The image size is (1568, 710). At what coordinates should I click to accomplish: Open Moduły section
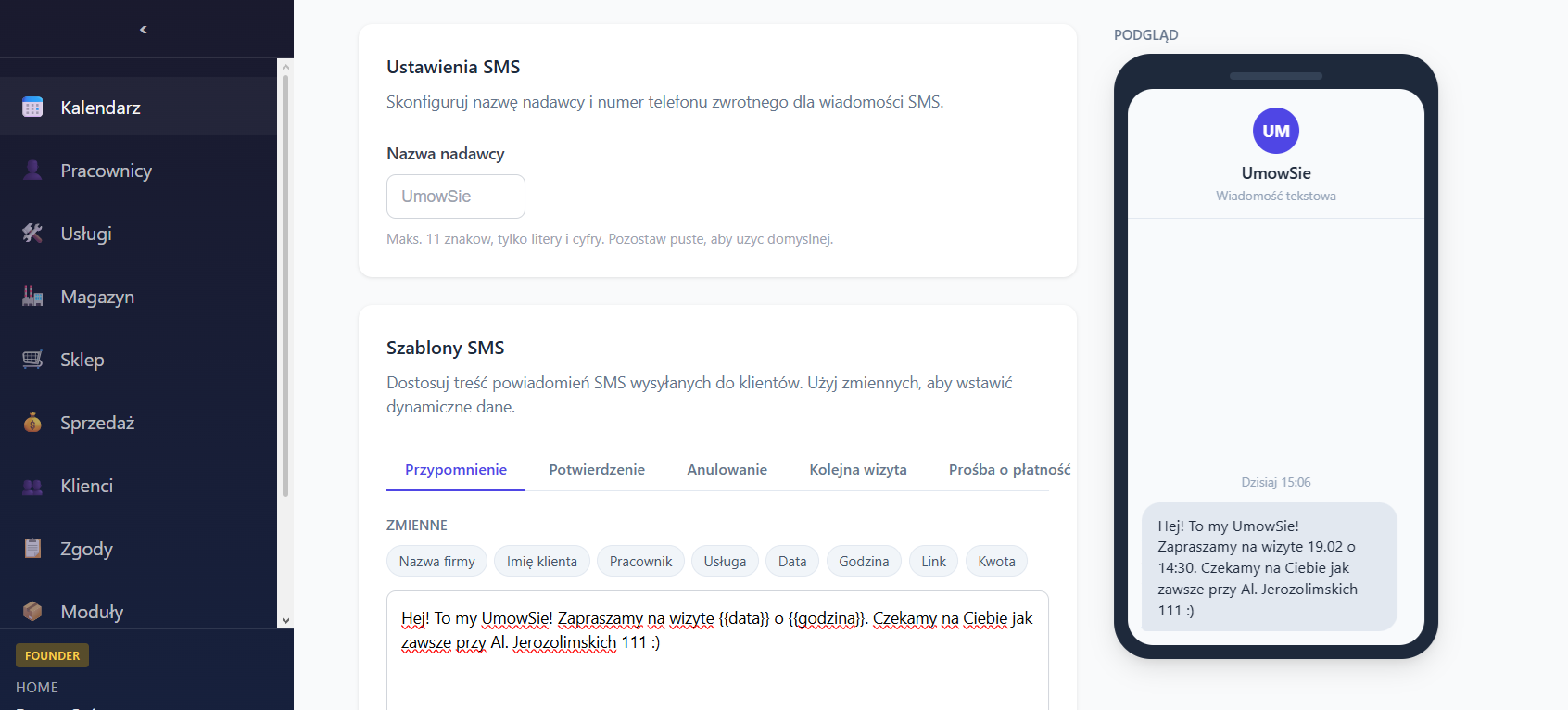coord(138,612)
